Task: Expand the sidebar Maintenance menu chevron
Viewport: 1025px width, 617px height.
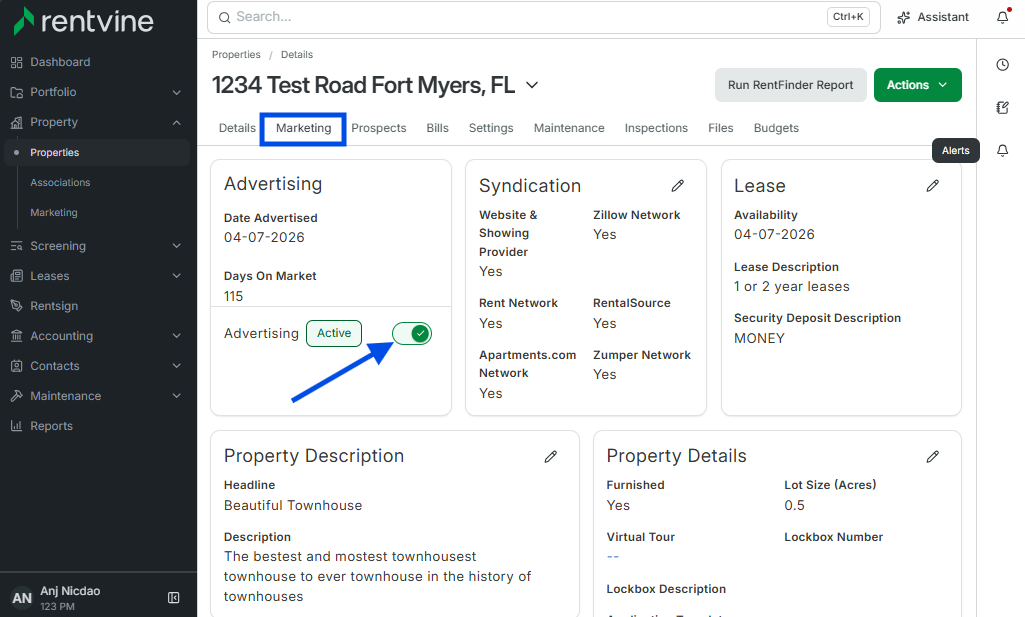Action: pos(176,396)
